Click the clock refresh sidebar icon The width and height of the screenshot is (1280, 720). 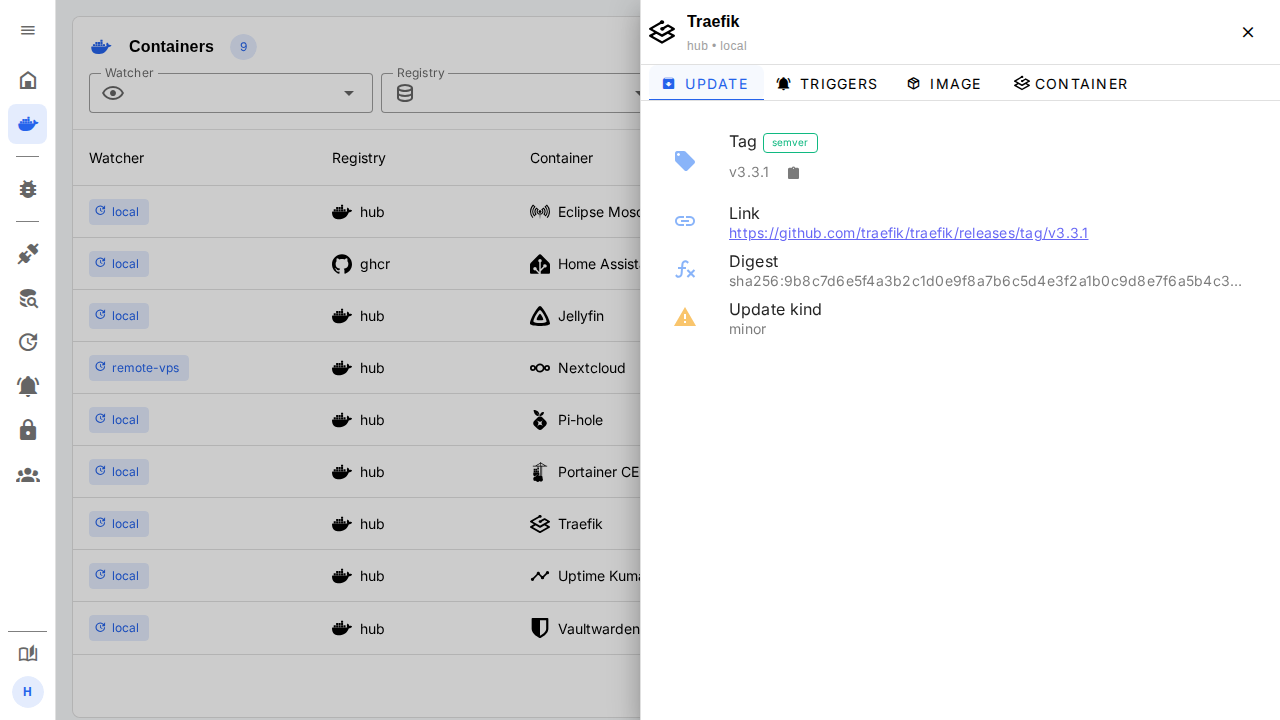[28, 342]
